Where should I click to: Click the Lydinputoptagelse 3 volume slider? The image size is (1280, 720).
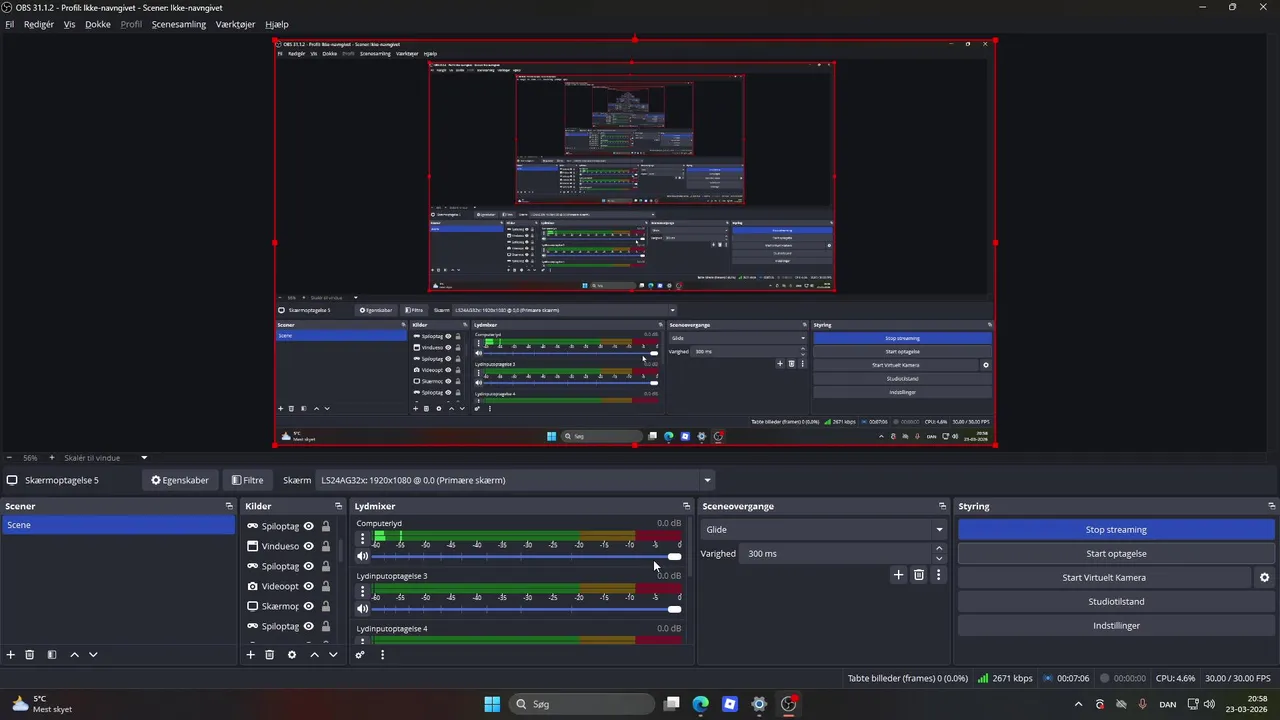point(527,608)
